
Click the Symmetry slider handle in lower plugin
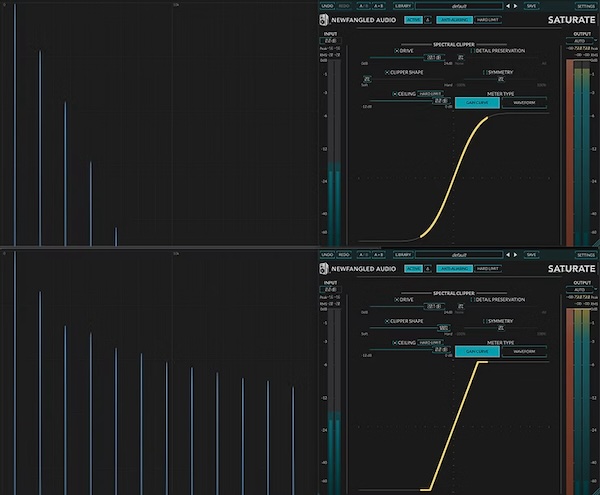501,328
